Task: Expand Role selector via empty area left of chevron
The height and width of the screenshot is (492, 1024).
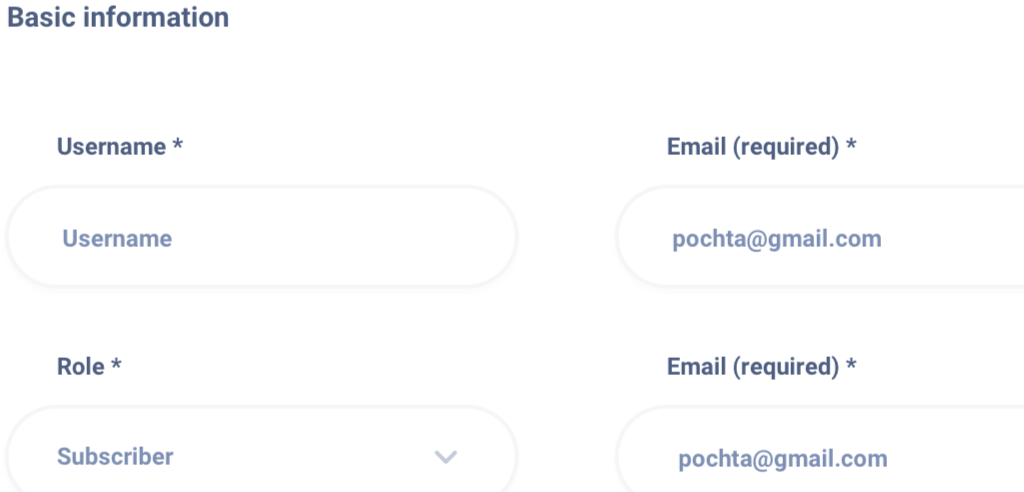Action: 300,457
